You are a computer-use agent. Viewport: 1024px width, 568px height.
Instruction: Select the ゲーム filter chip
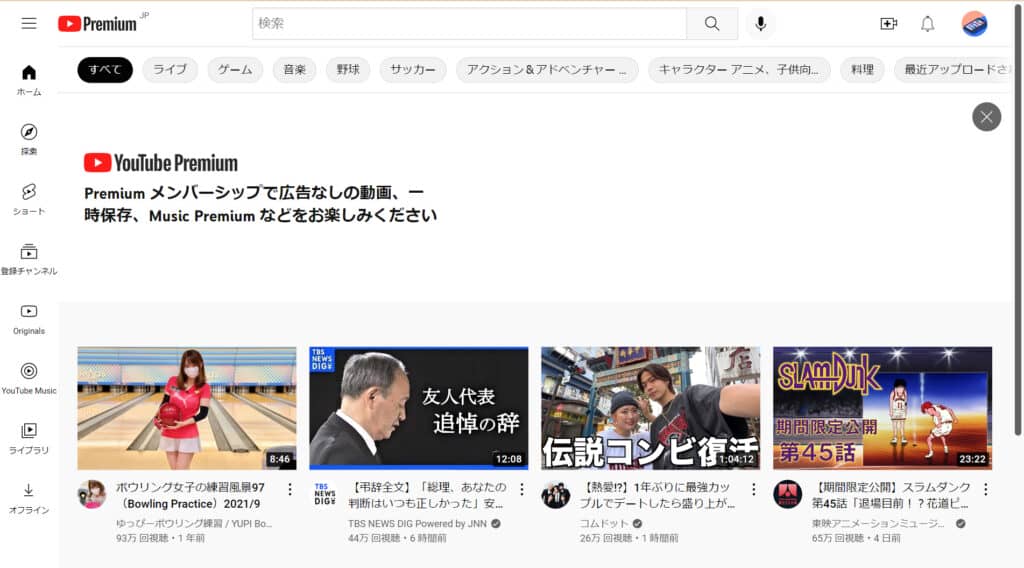point(235,69)
